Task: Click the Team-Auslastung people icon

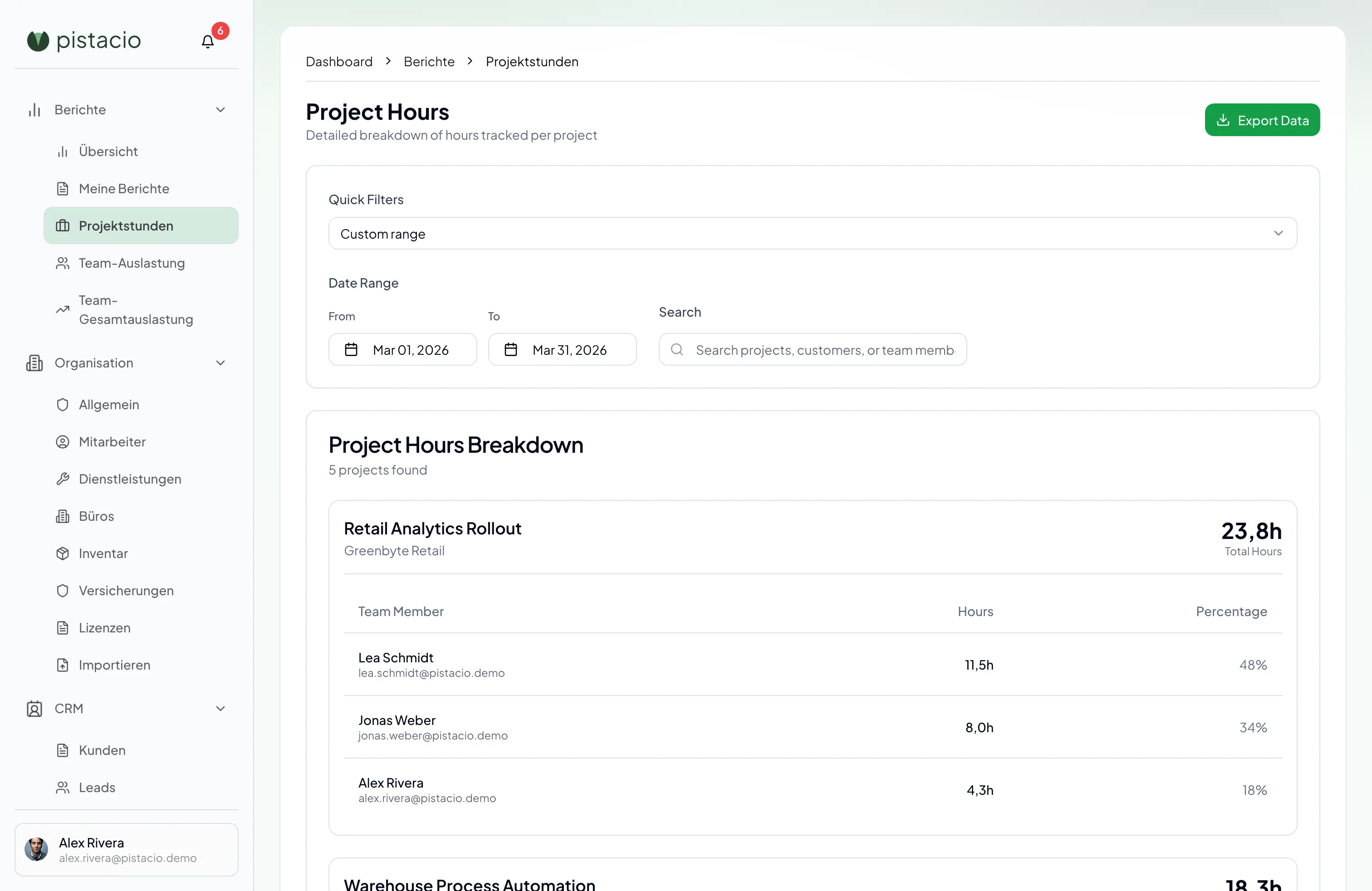Action: point(62,264)
